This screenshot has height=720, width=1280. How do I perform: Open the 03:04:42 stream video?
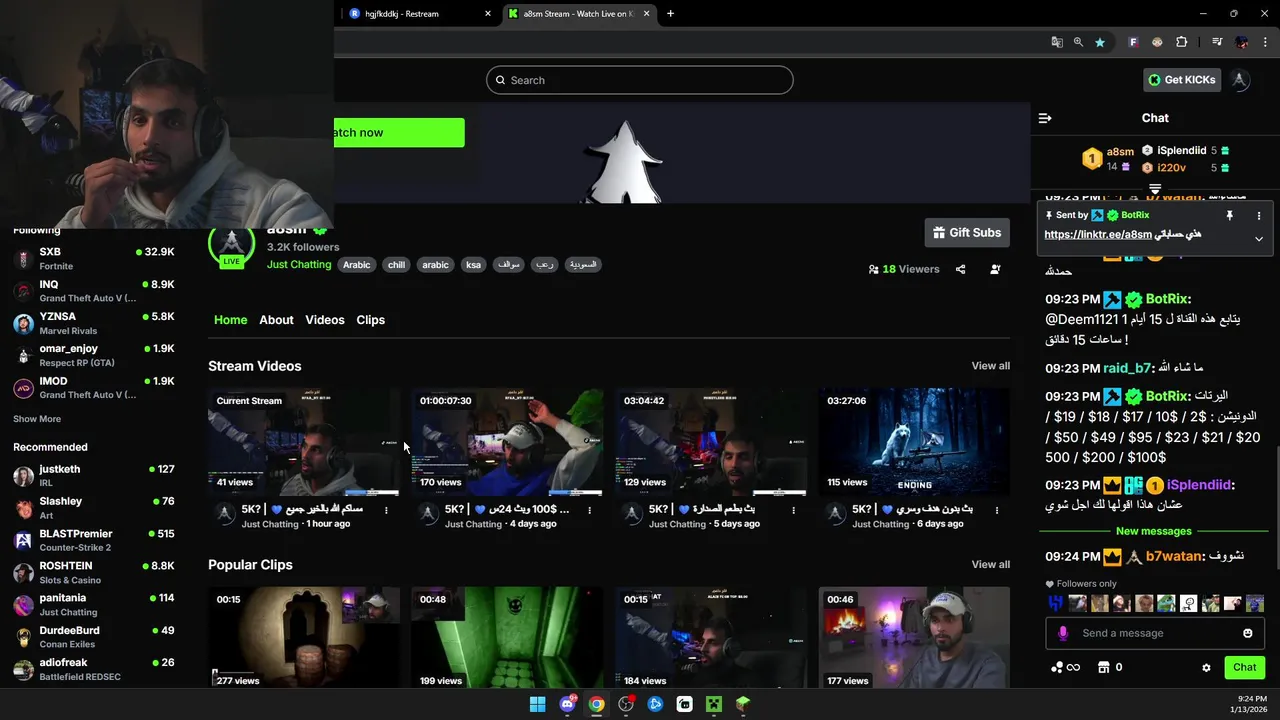711,442
